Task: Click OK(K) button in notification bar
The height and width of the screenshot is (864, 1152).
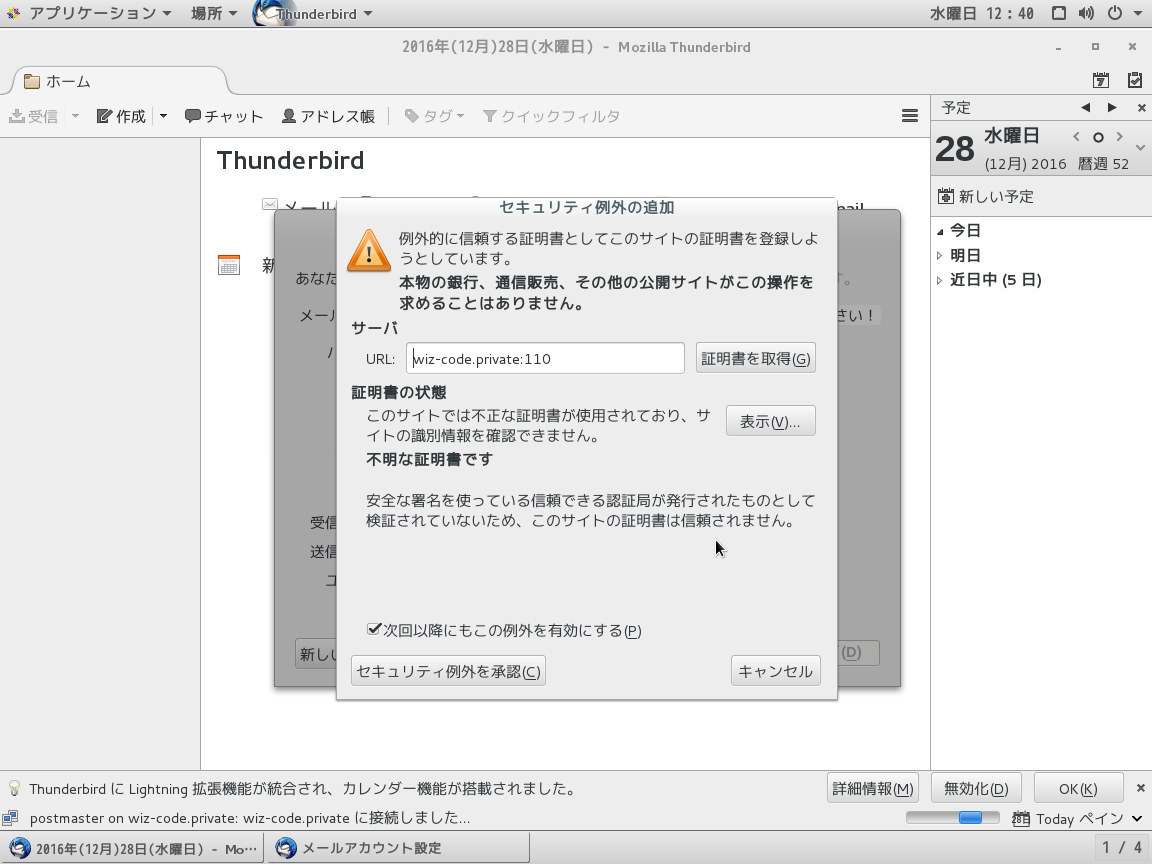Action: (1078, 788)
